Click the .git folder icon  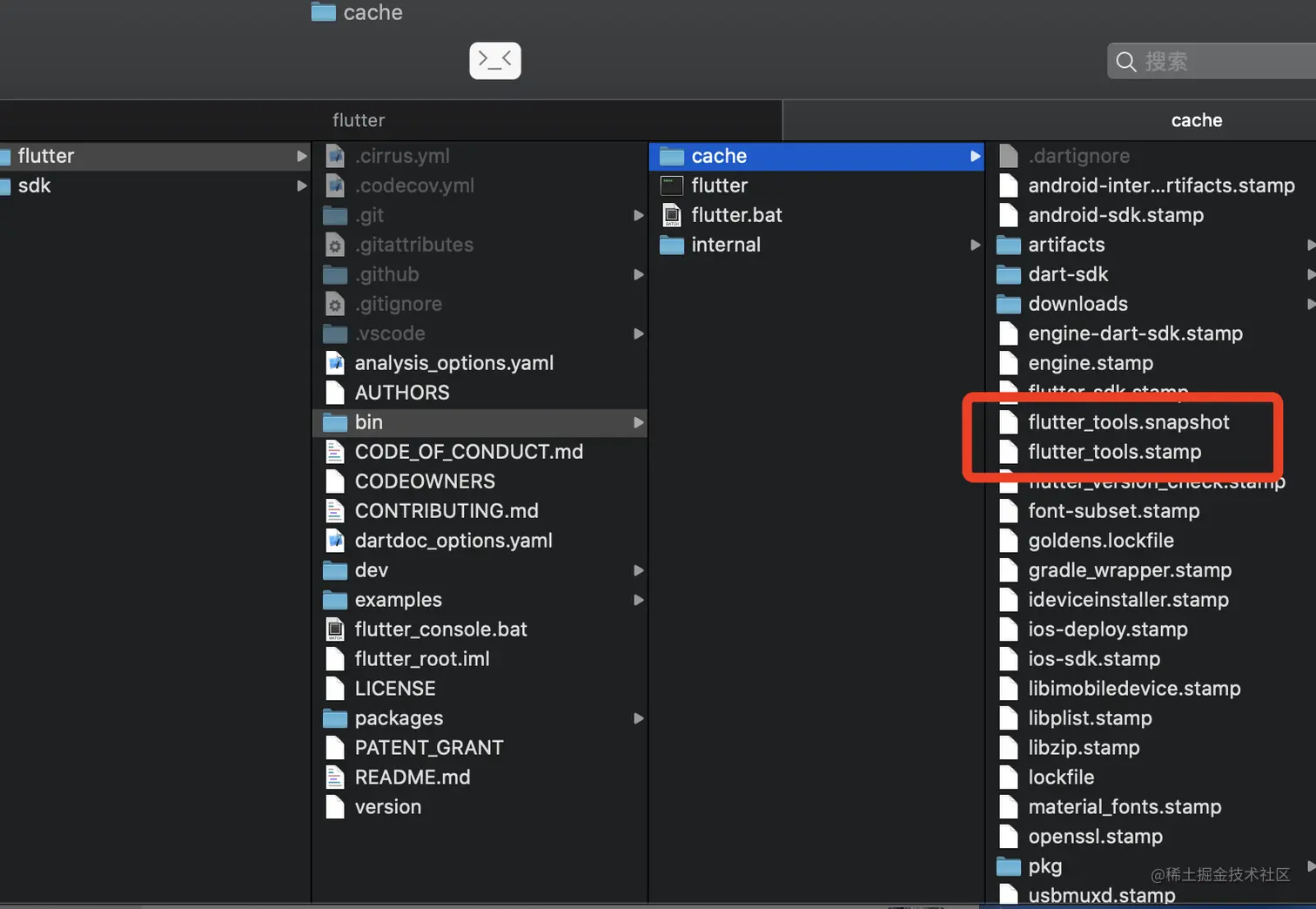pyautogui.click(x=335, y=215)
